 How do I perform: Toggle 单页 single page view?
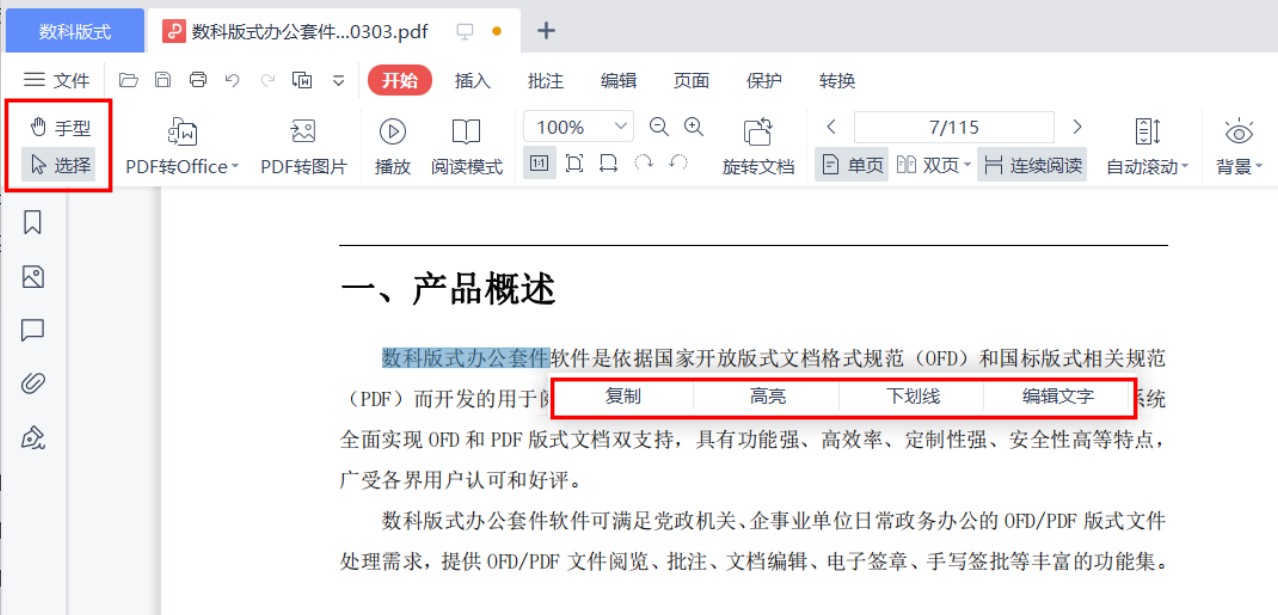click(852, 165)
